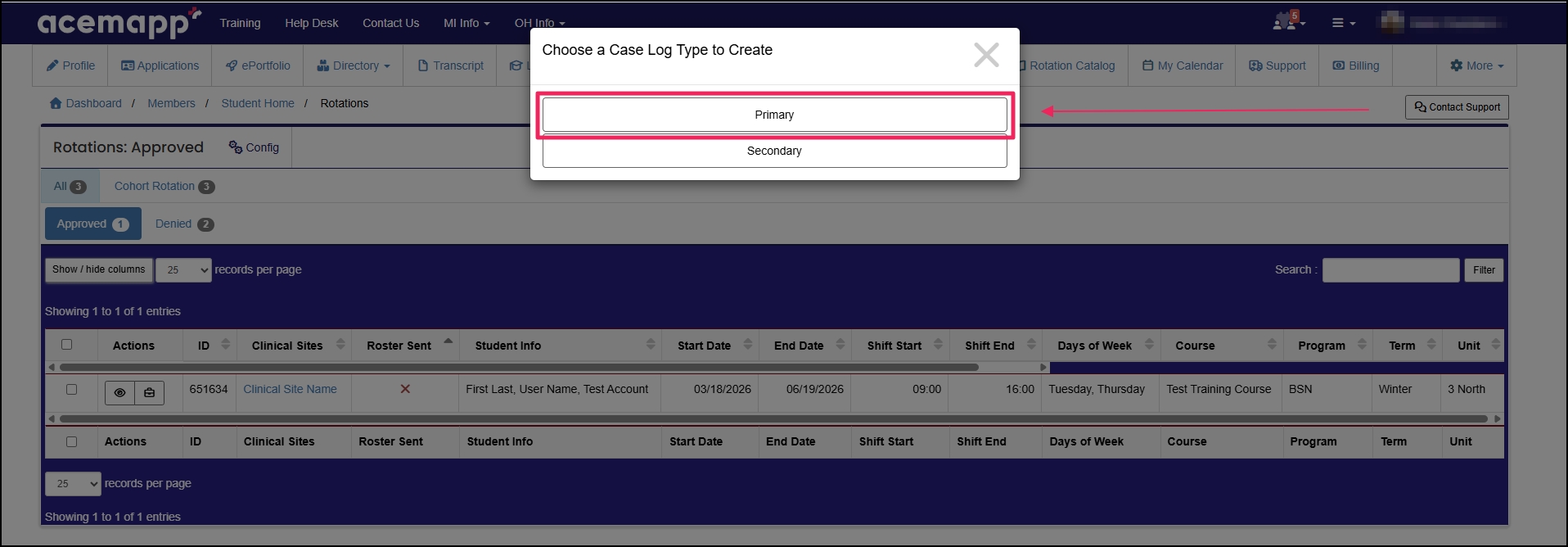Sort by Shift Start column
Screen dimensions: 1568x547
(938, 345)
